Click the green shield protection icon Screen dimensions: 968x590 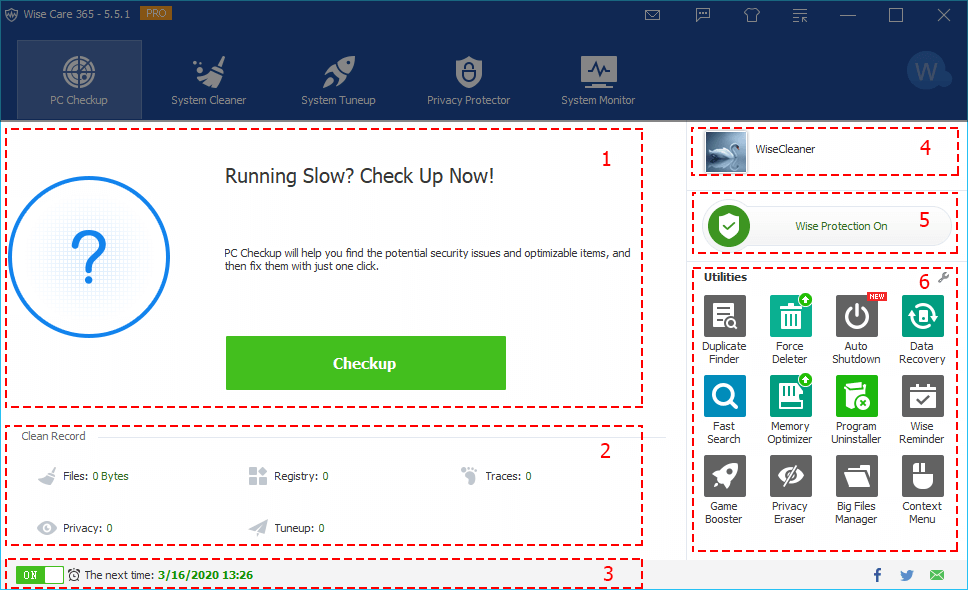tap(729, 226)
